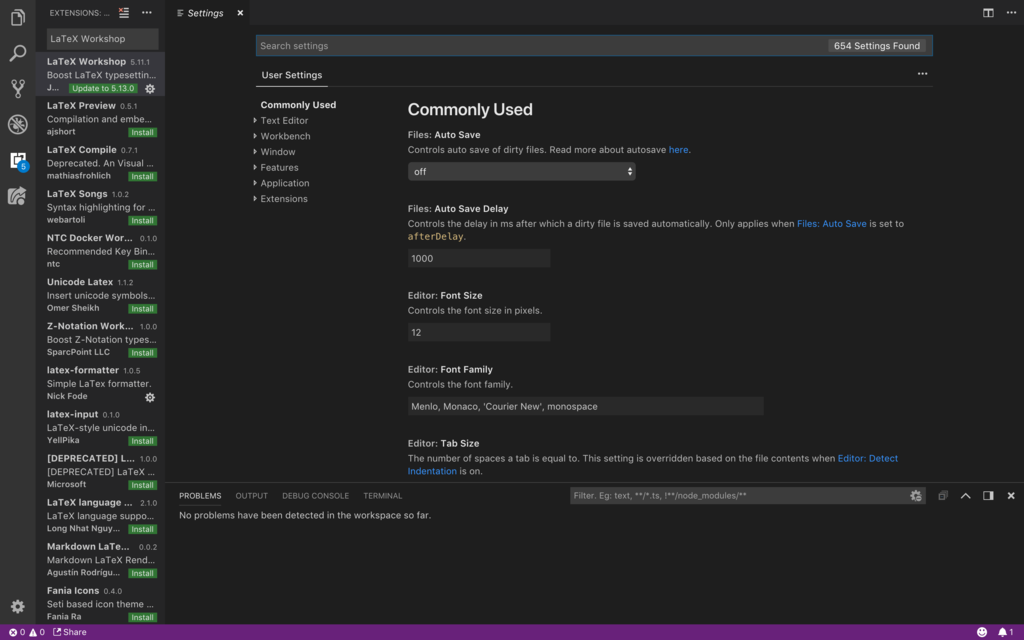1024x640 pixels.
Task: Collapse all in Problems panel
Action: 942,496
